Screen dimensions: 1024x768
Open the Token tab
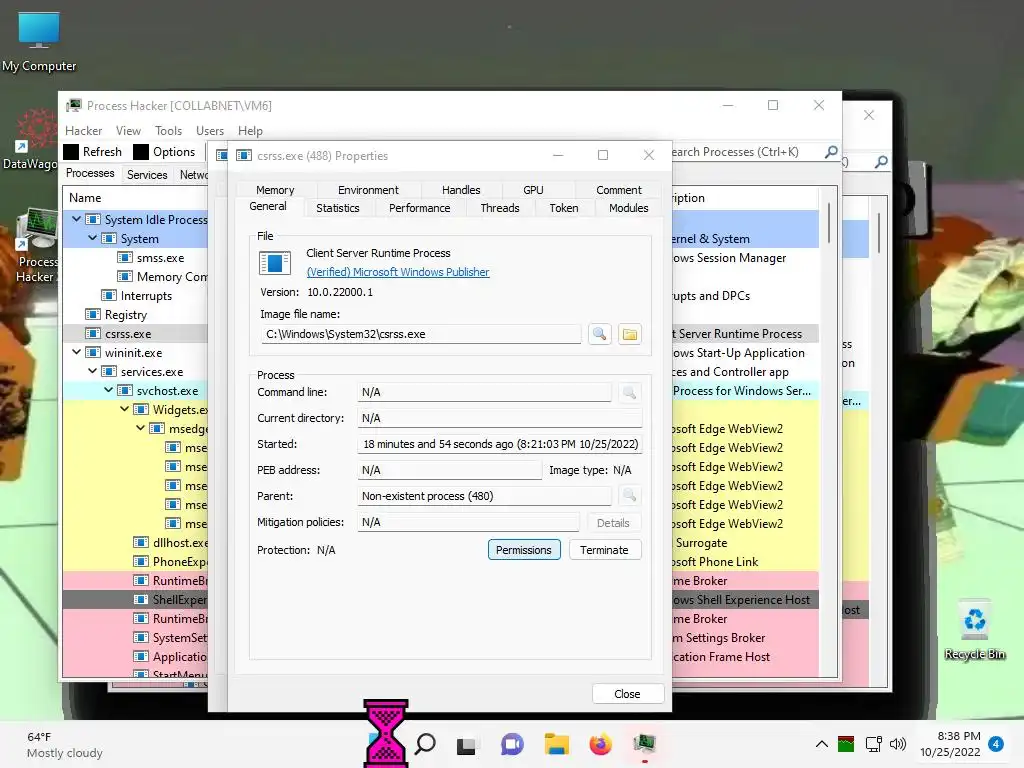tap(564, 208)
